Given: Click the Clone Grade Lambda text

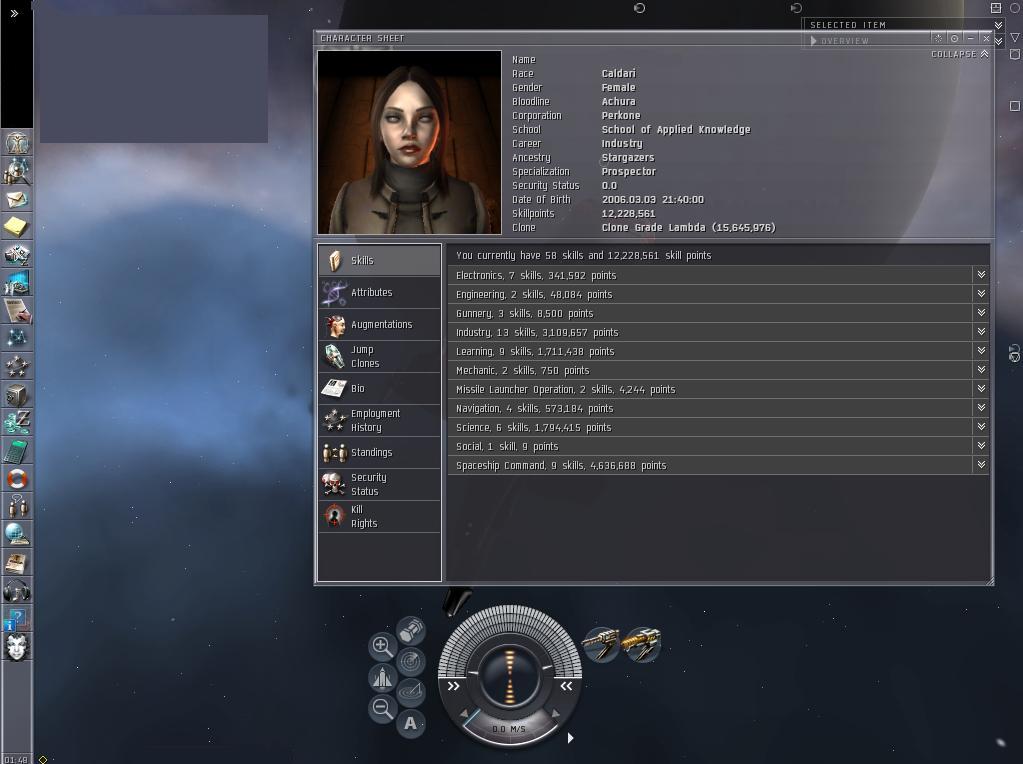Looking at the screenshot, I should tap(688, 227).
